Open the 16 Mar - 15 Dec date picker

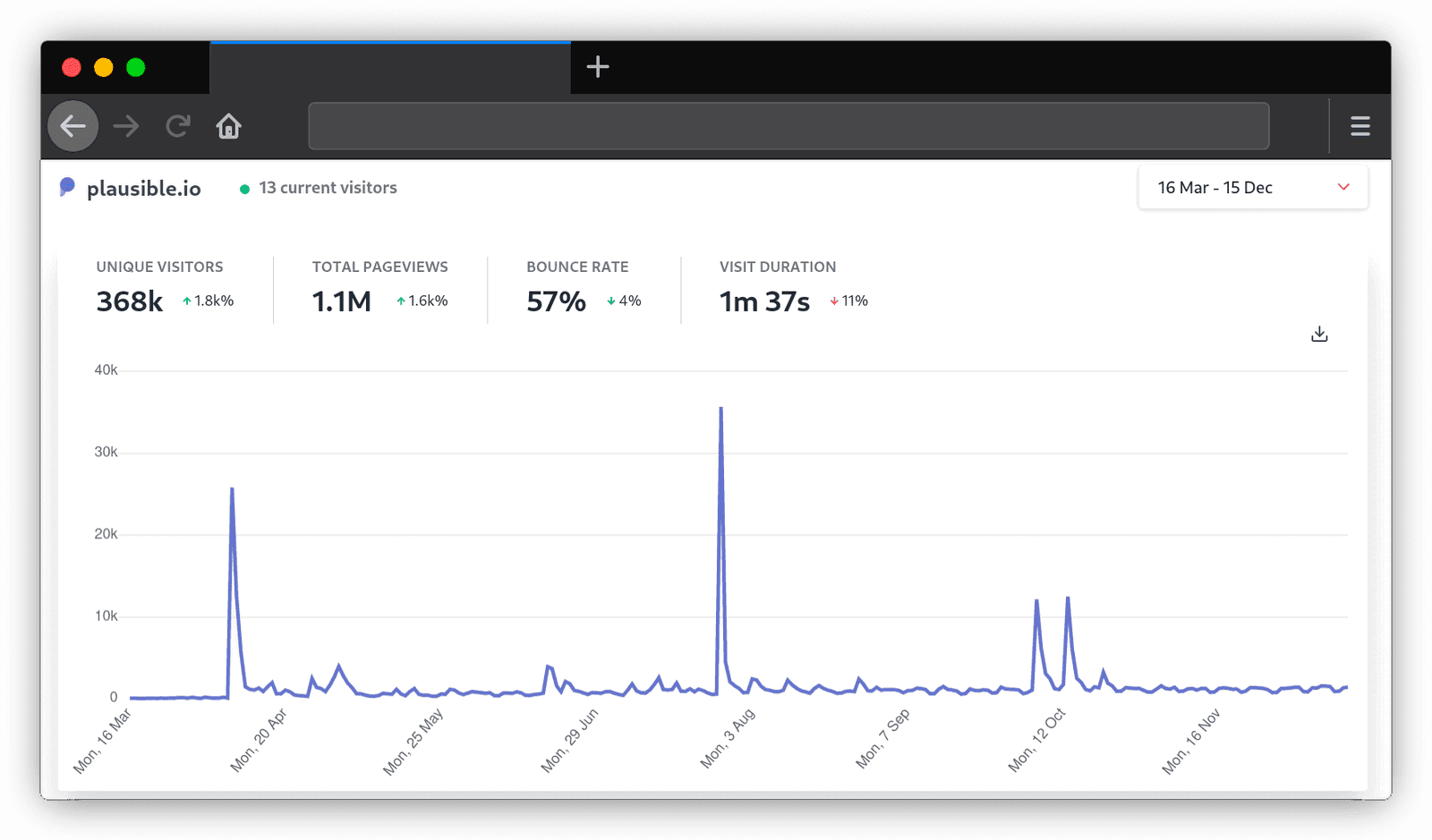1251,187
